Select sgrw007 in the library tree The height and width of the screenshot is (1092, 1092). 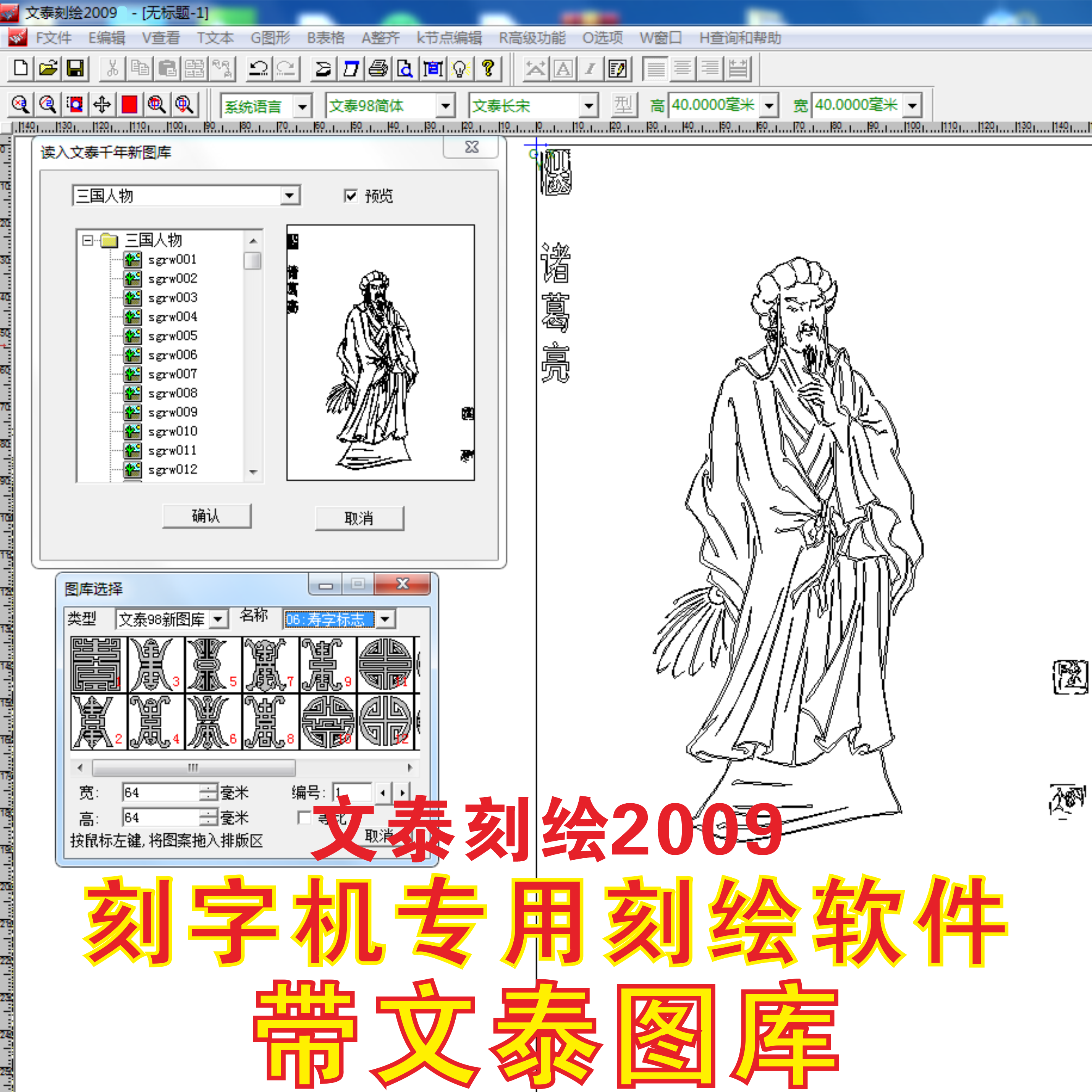pos(172,374)
